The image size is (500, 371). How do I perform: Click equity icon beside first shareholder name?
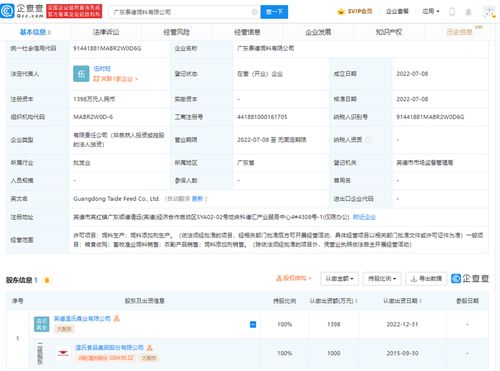coord(116,319)
